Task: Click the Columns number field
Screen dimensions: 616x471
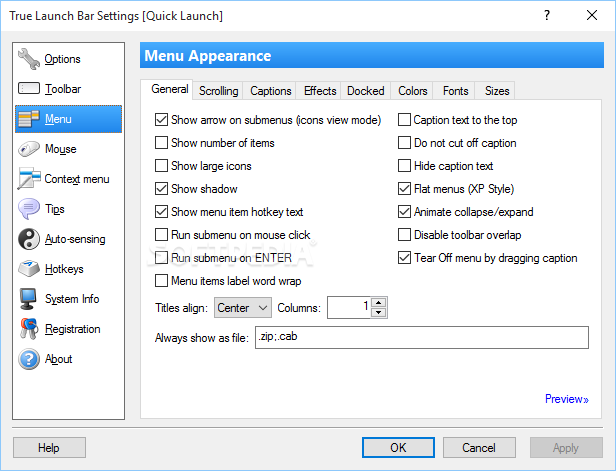Action: [349, 308]
